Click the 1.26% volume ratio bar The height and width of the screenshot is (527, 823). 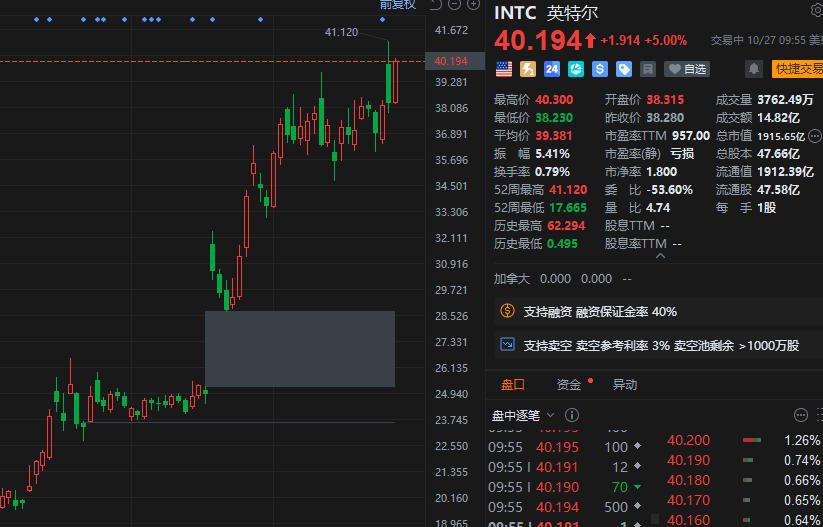tap(752, 440)
